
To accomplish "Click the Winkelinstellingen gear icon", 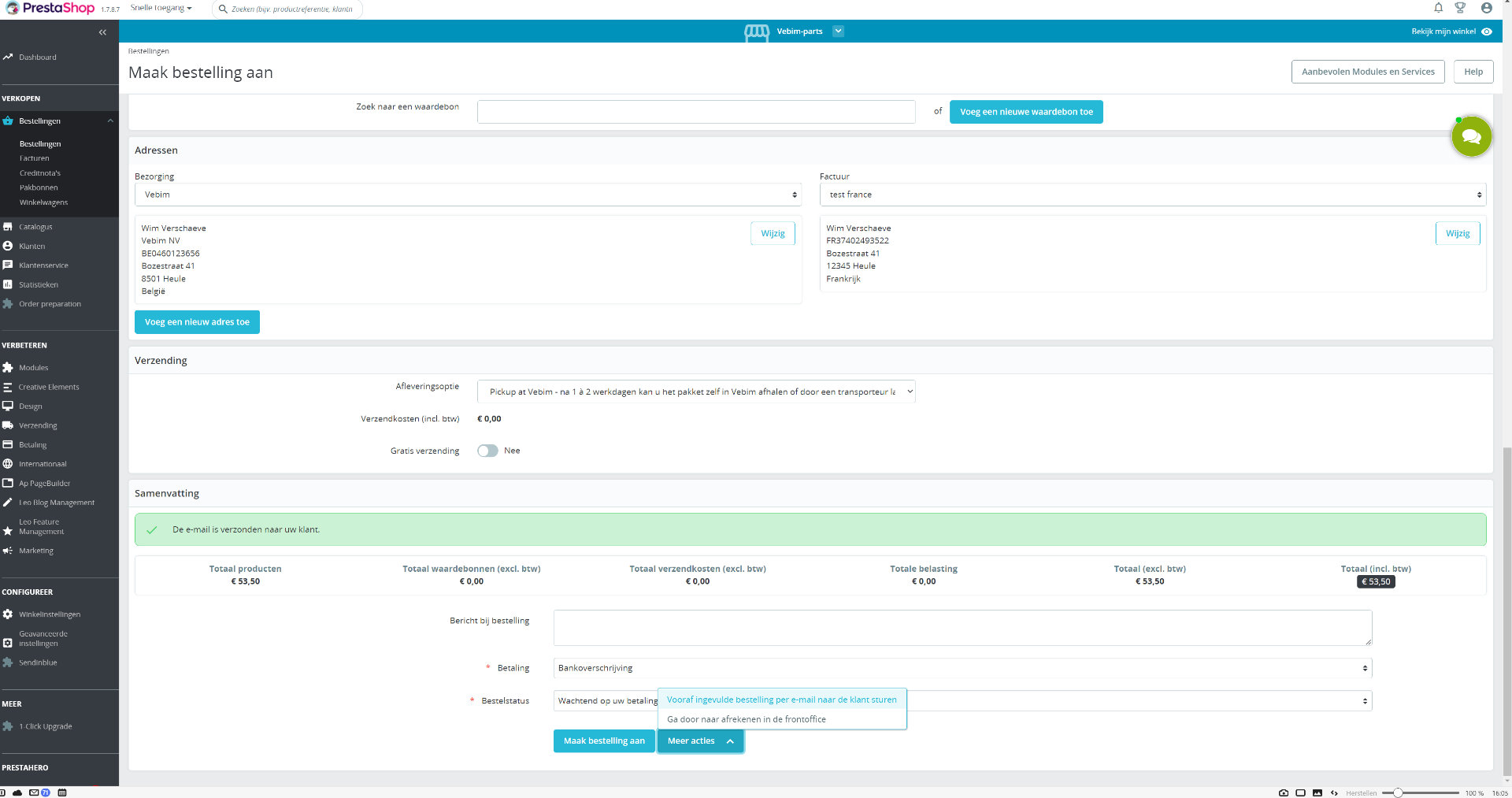I will [x=8, y=614].
